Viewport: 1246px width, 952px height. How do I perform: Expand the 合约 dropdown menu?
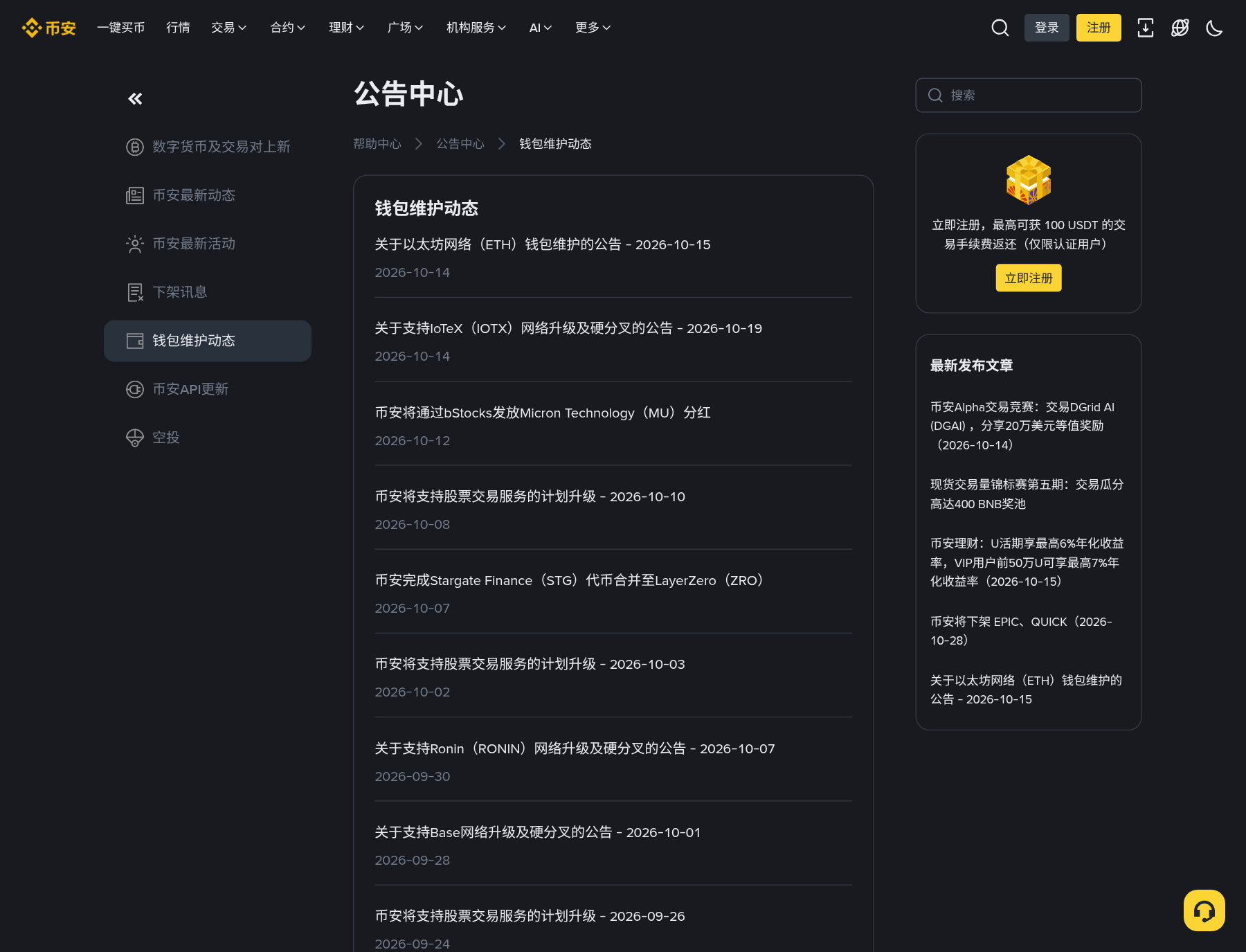coord(287,28)
